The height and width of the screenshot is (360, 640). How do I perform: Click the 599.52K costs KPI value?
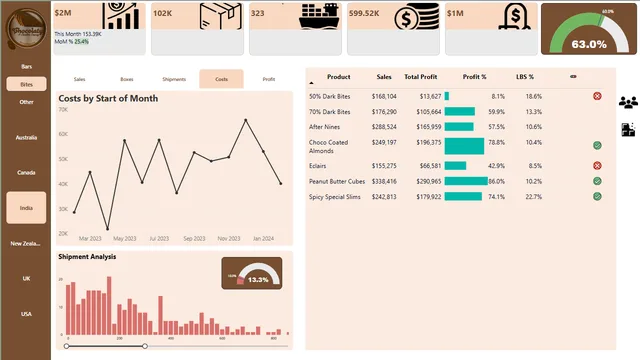tap(364, 13)
